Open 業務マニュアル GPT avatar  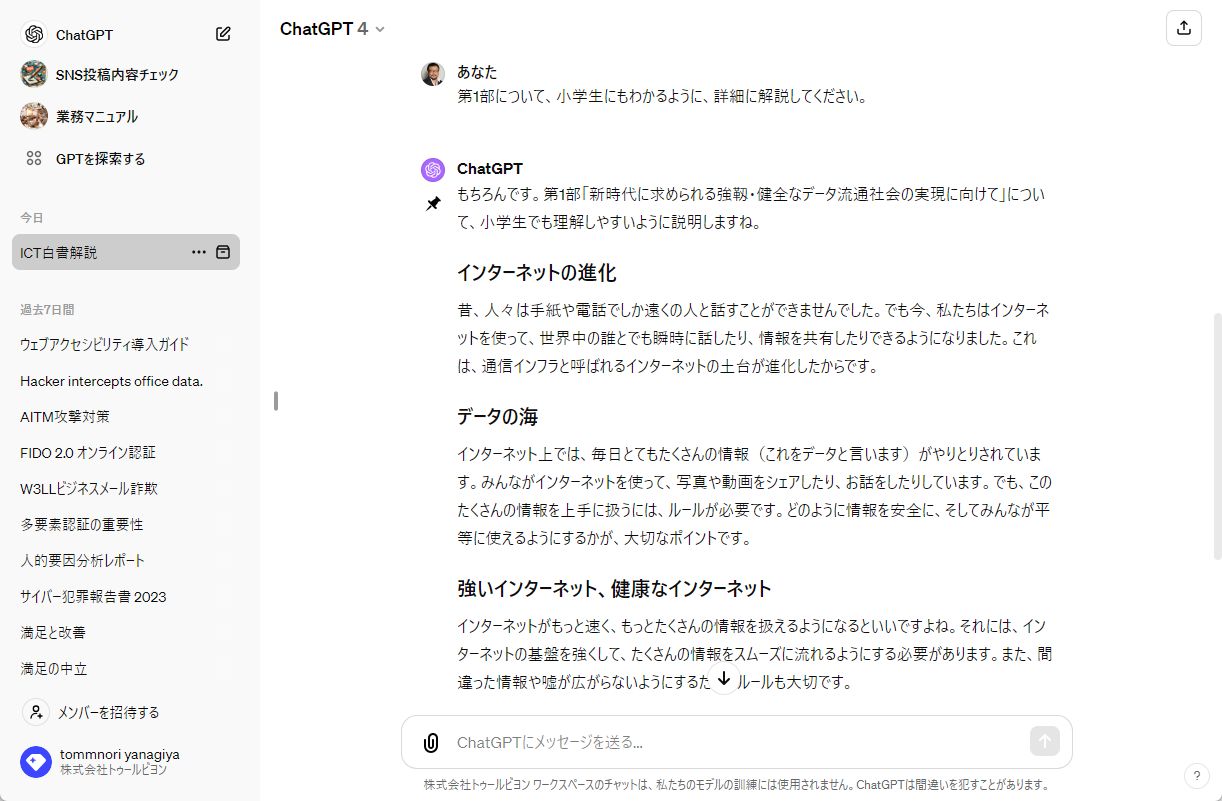(34, 116)
